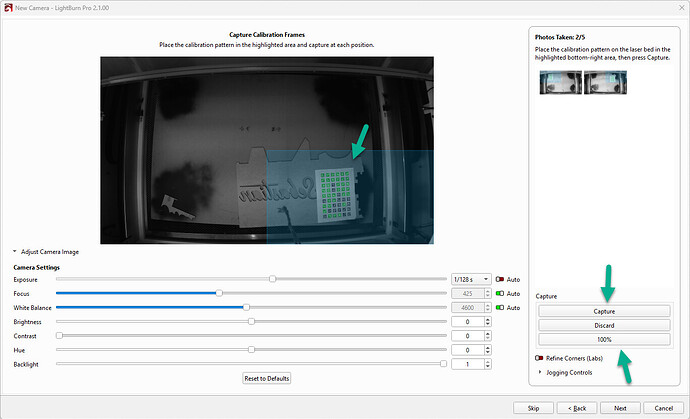Select the first captured photo thumbnail
This screenshot has width=690, height=419.
click(x=561, y=82)
